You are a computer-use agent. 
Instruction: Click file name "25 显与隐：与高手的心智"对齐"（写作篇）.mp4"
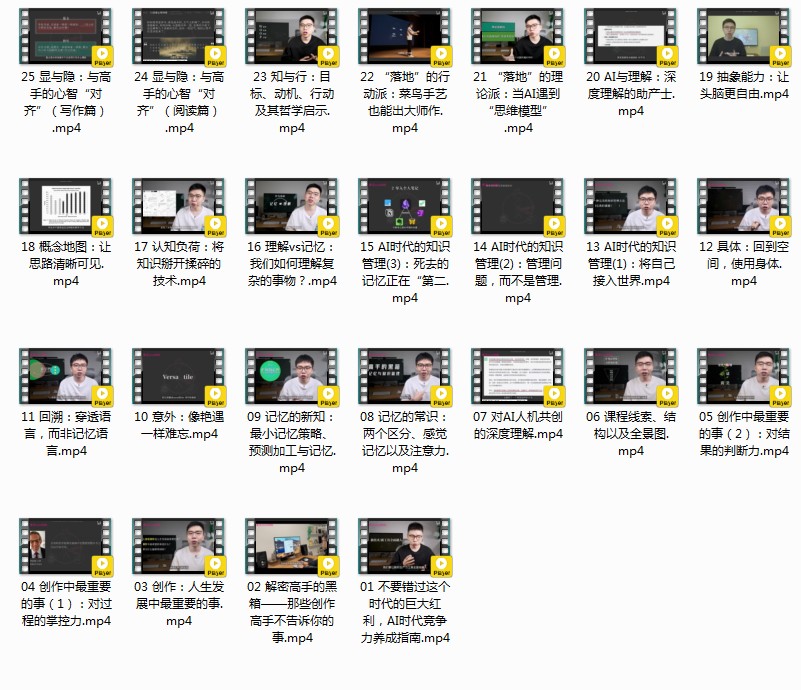click(66, 102)
